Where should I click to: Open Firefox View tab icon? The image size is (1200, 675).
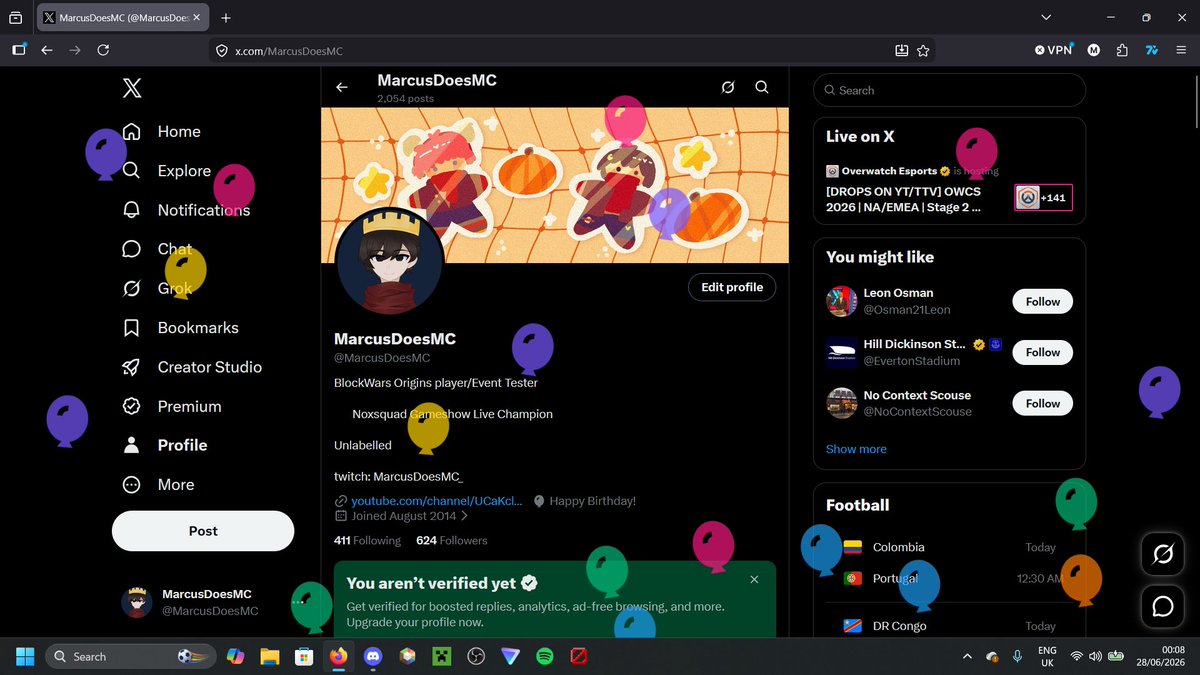tap(15, 18)
